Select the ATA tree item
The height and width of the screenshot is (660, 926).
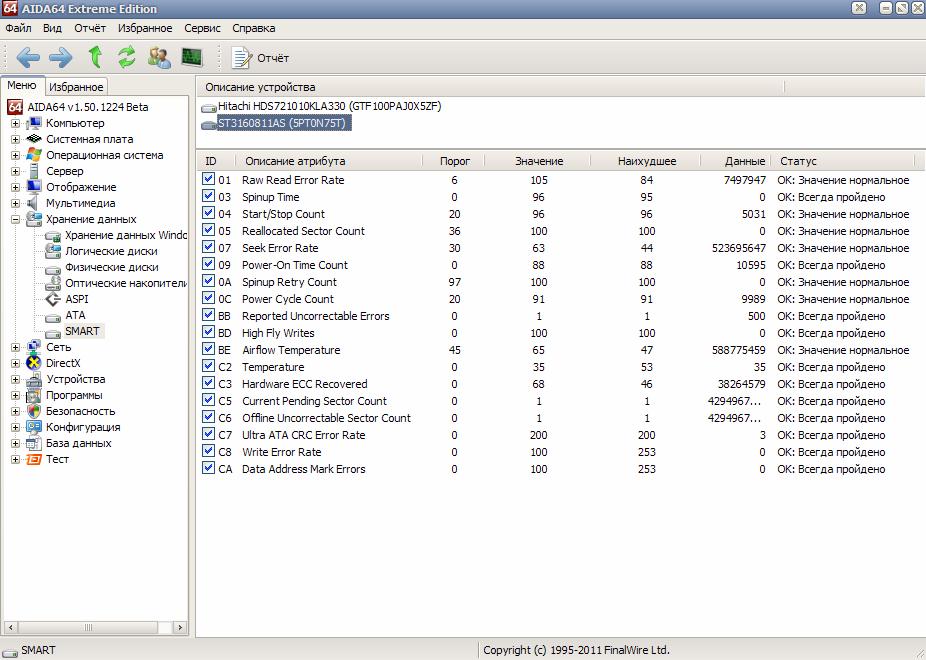pyautogui.click(x=75, y=315)
